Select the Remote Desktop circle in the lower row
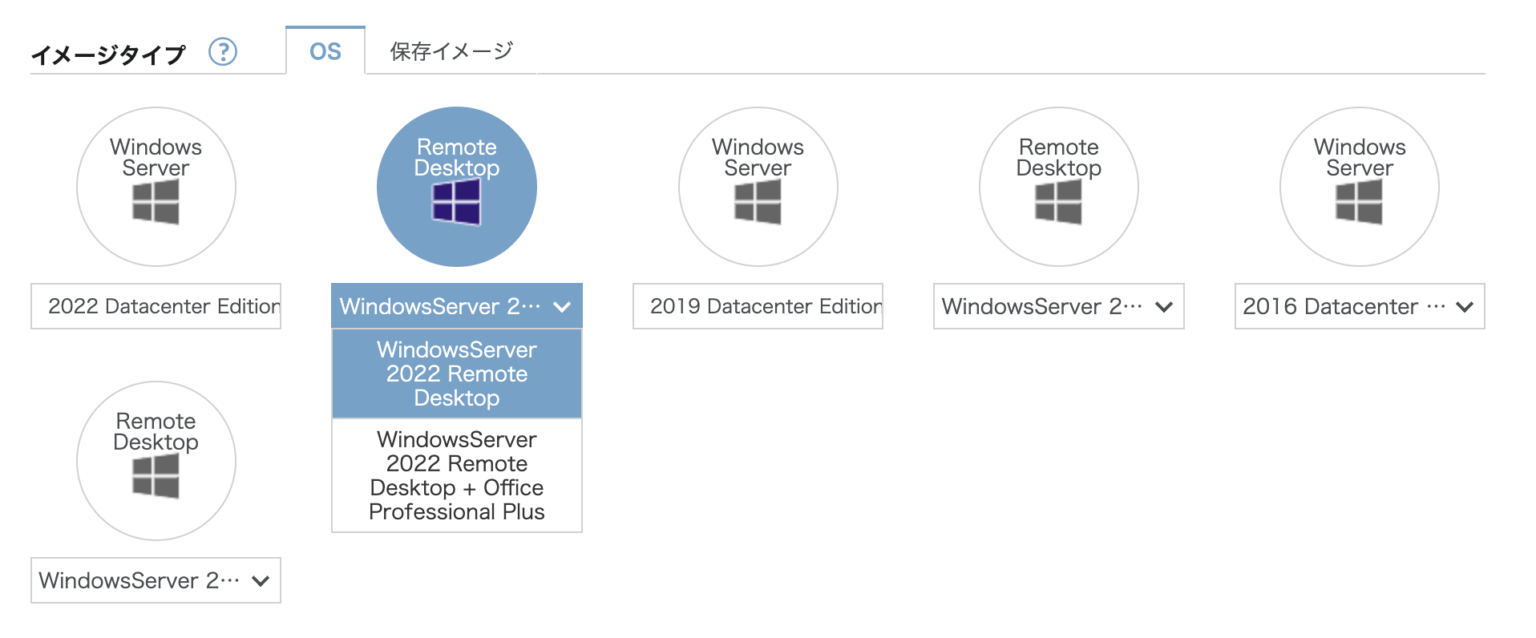The width and height of the screenshot is (1536, 638). [156, 461]
